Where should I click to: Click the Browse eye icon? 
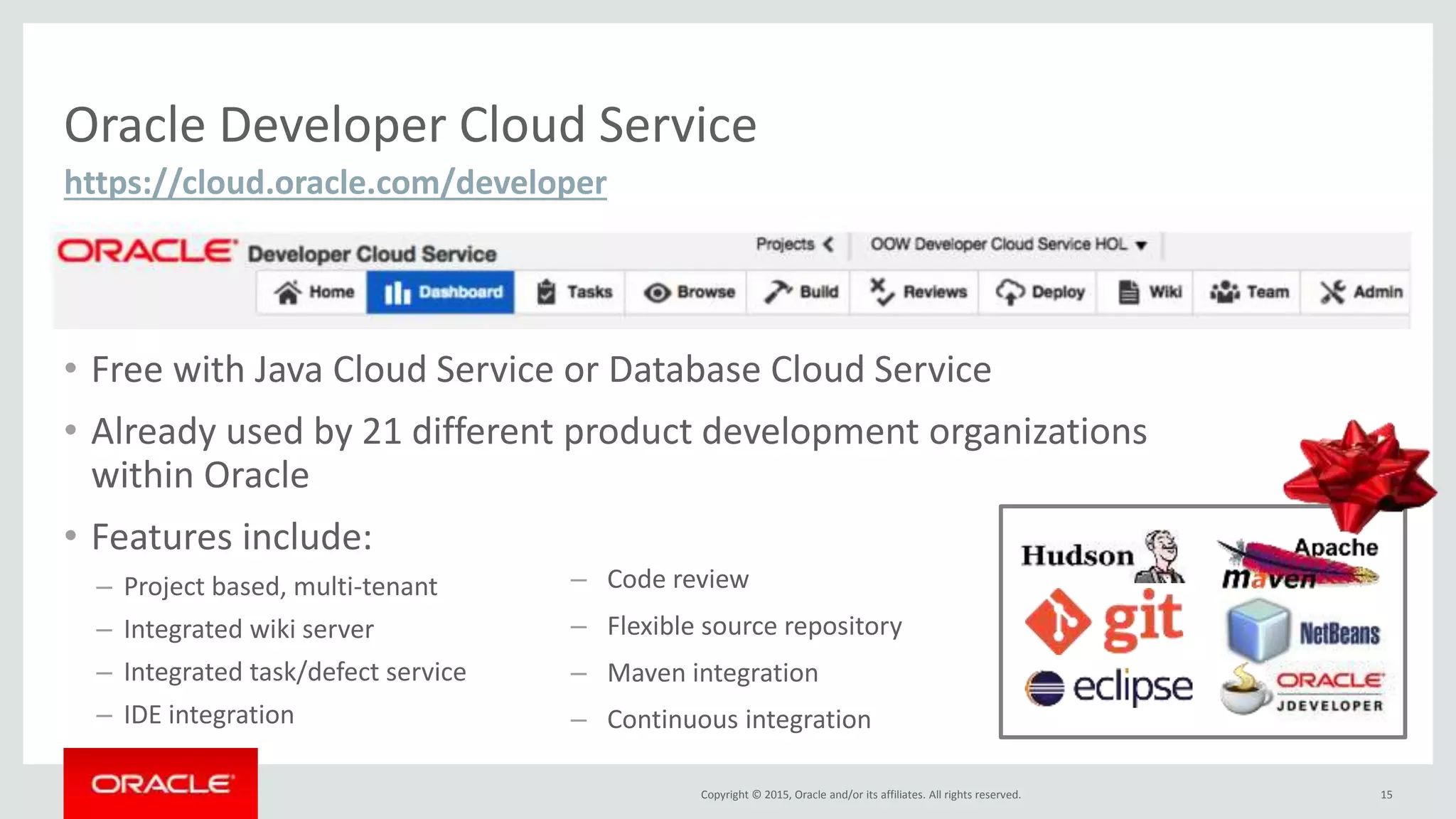pyautogui.click(x=657, y=293)
